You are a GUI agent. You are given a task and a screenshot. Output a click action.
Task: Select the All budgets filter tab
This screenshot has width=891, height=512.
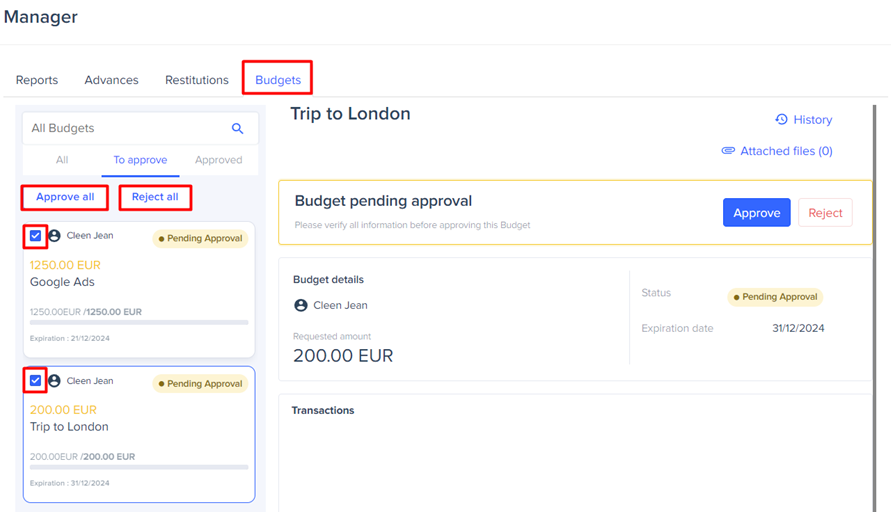pyautogui.click(x=62, y=160)
